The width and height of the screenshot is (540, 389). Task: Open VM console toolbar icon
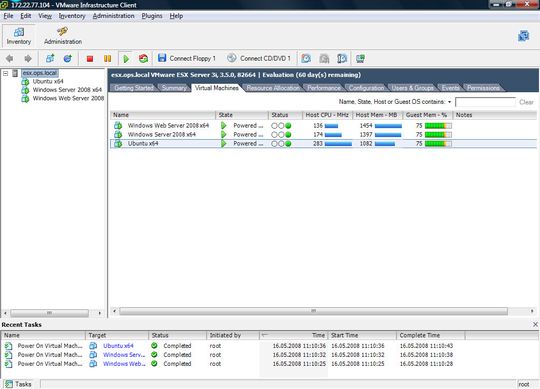click(360, 59)
